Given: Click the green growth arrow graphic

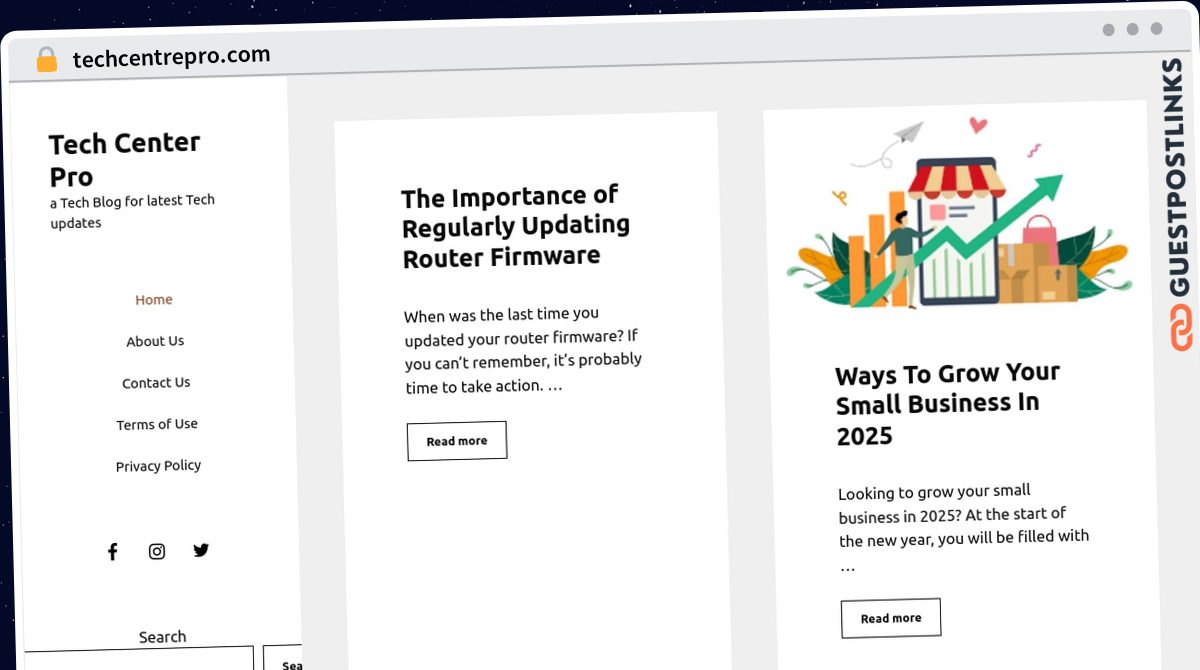Looking at the screenshot, I should tap(958, 239).
